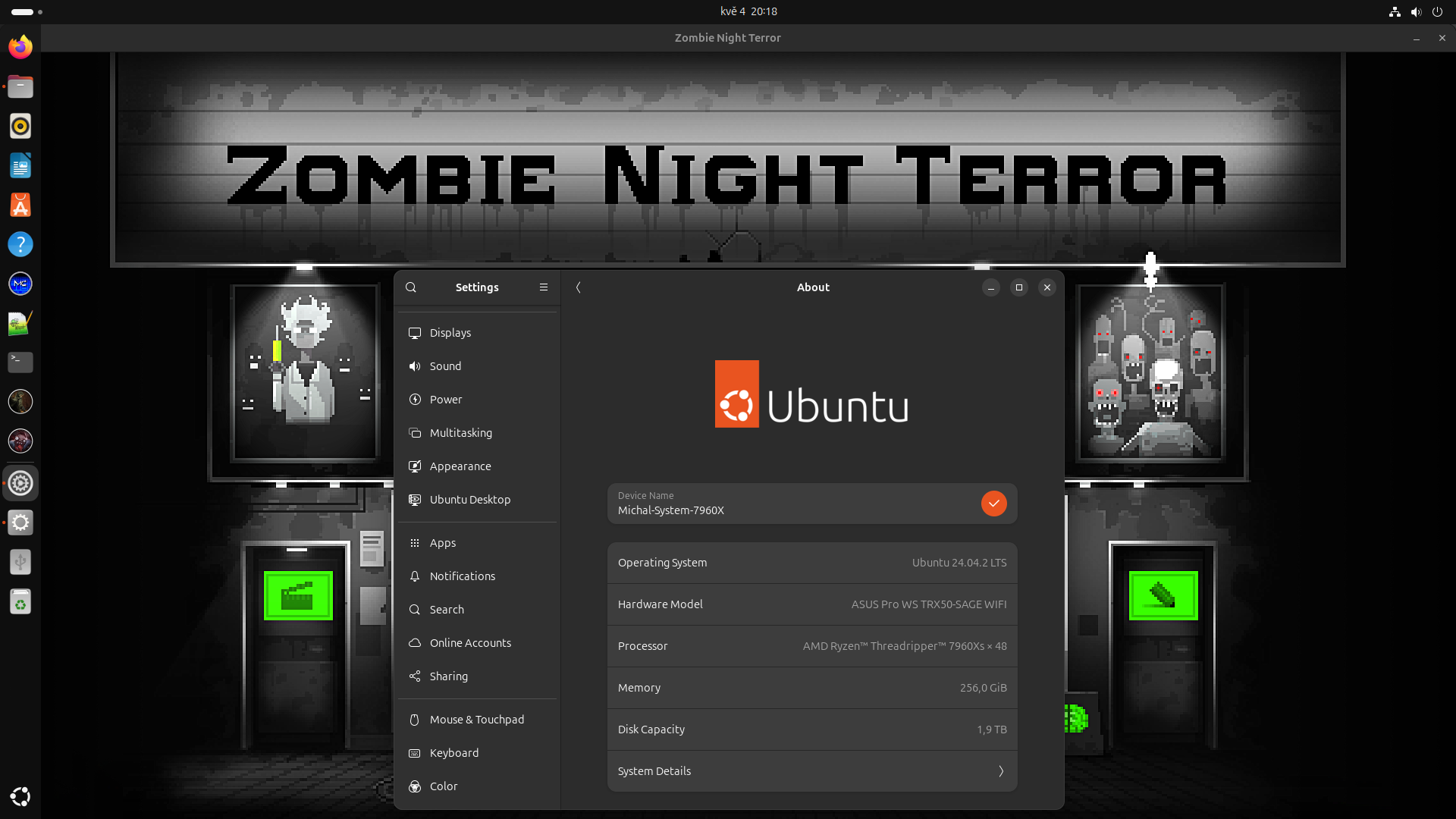Click the search icon in Settings header

tap(411, 287)
